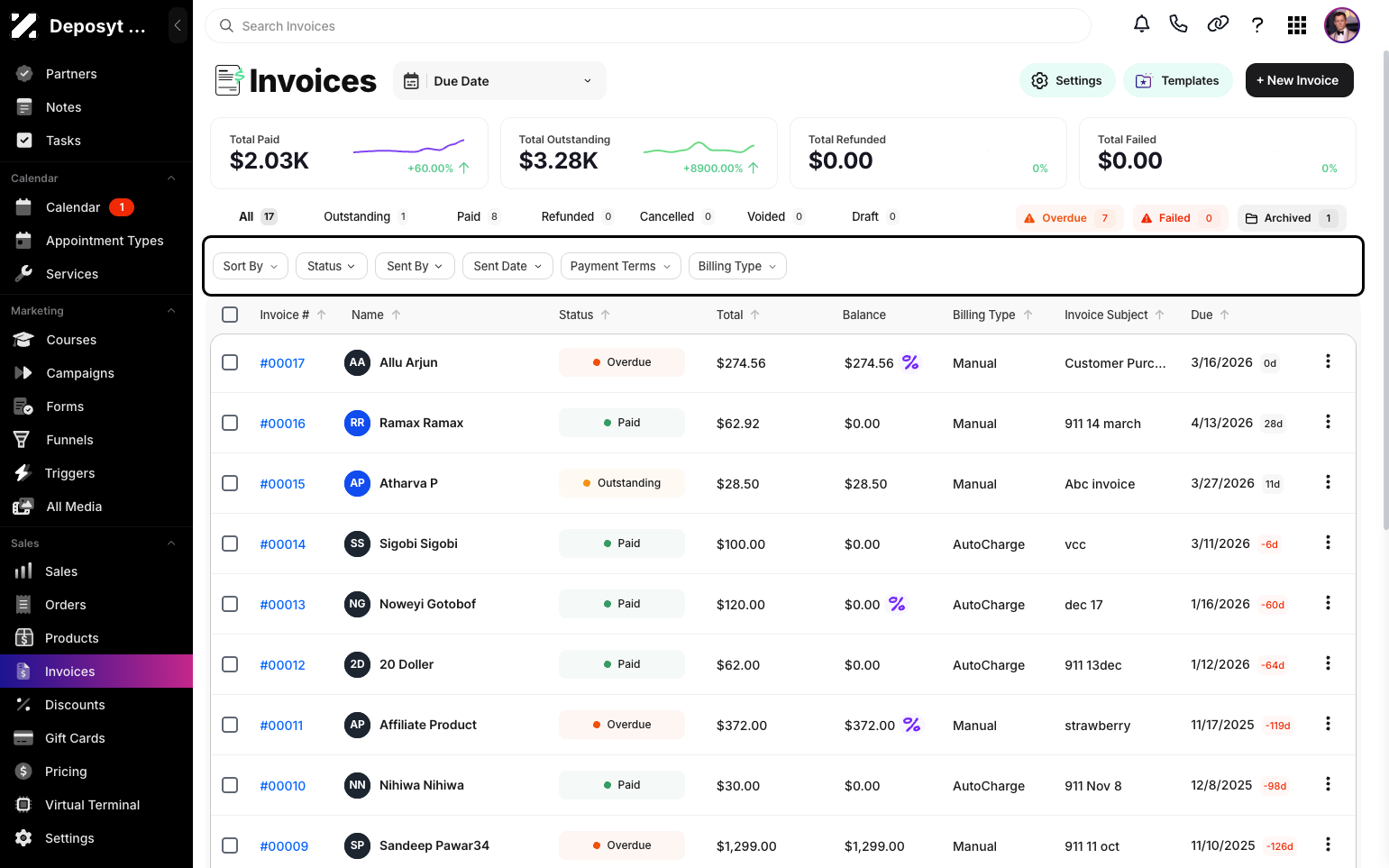Open actions menu for invoice #00017
Screen dimensions: 1389x868
1328,361
